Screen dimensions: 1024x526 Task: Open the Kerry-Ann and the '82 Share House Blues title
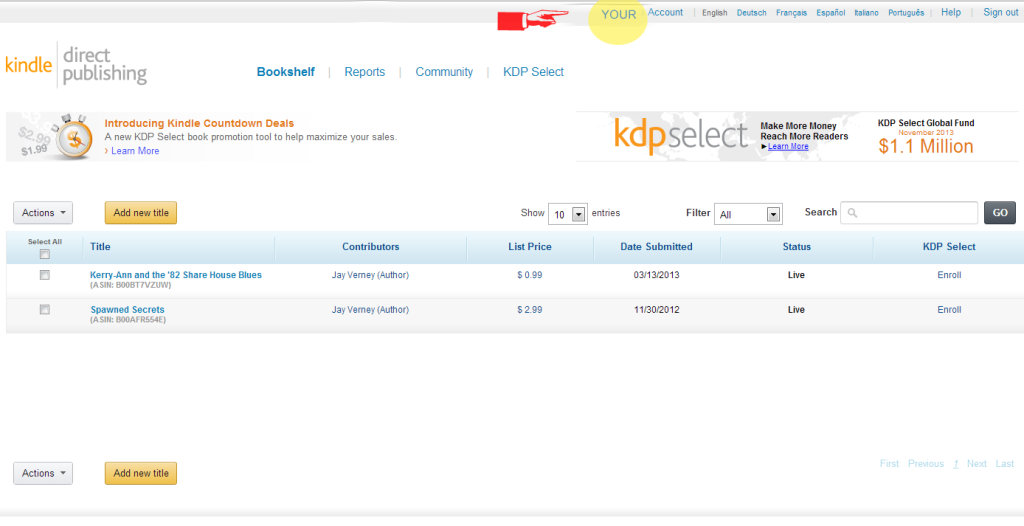(x=176, y=275)
